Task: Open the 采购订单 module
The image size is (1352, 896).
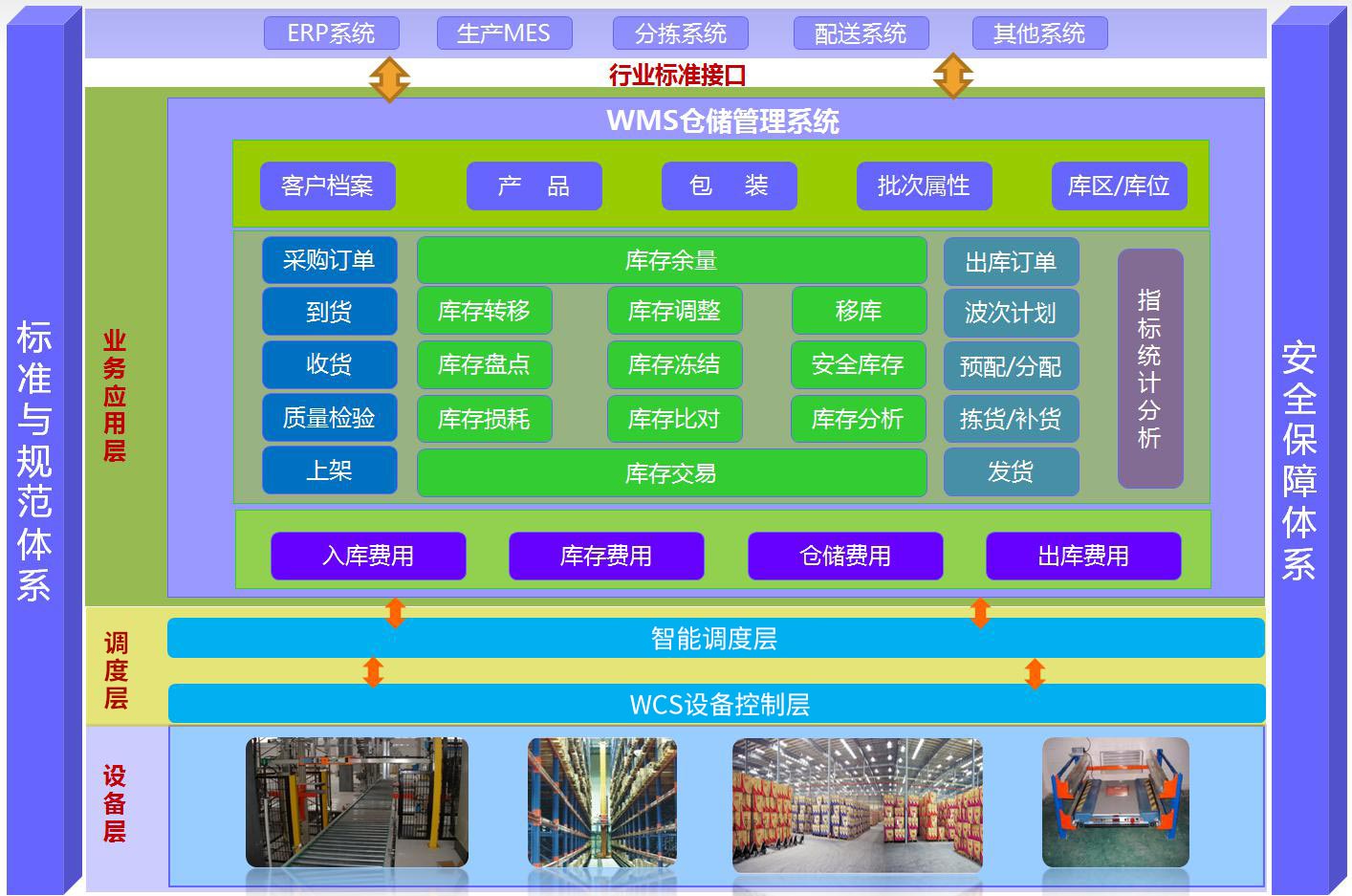Action: pyautogui.click(x=329, y=260)
